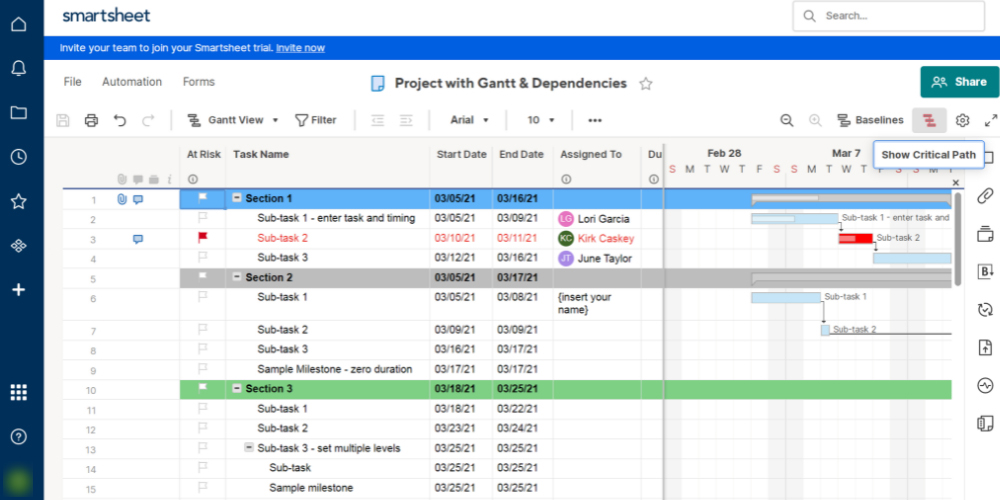The height and width of the screenshot is (500, 1000).
Task: Click the Start Date column header
Action: [462, 154]
